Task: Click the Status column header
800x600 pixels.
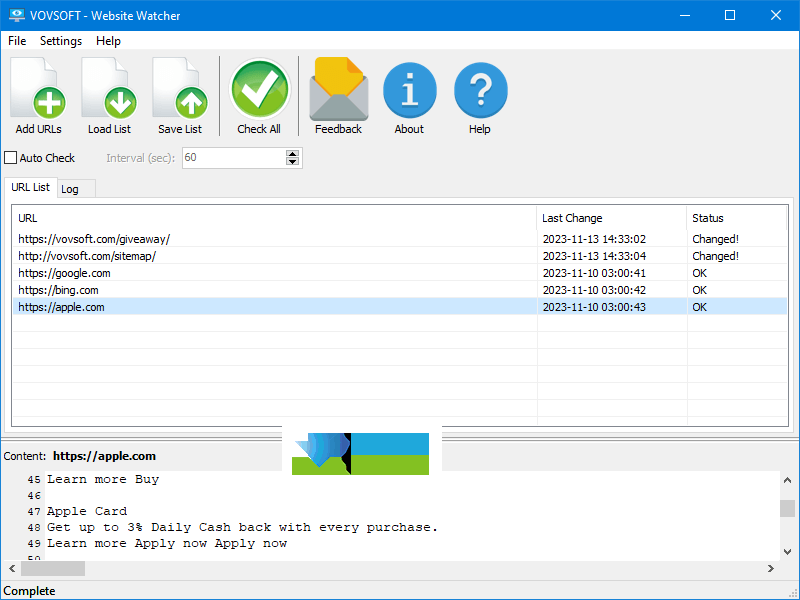Action: 736,218
